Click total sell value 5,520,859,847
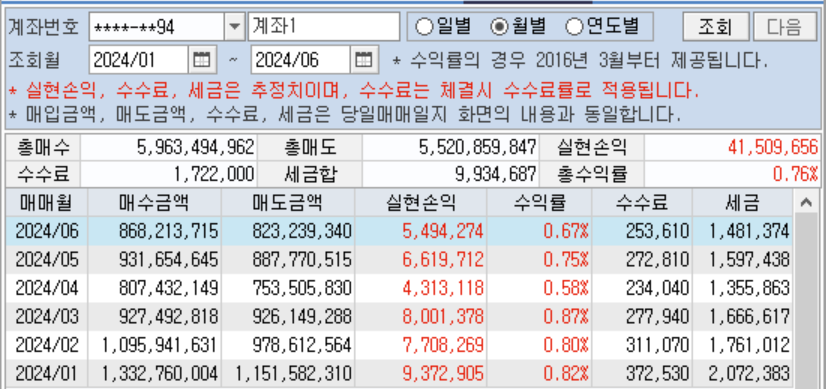The height and width of the screenshot is (389, 826). coord(451,147)
